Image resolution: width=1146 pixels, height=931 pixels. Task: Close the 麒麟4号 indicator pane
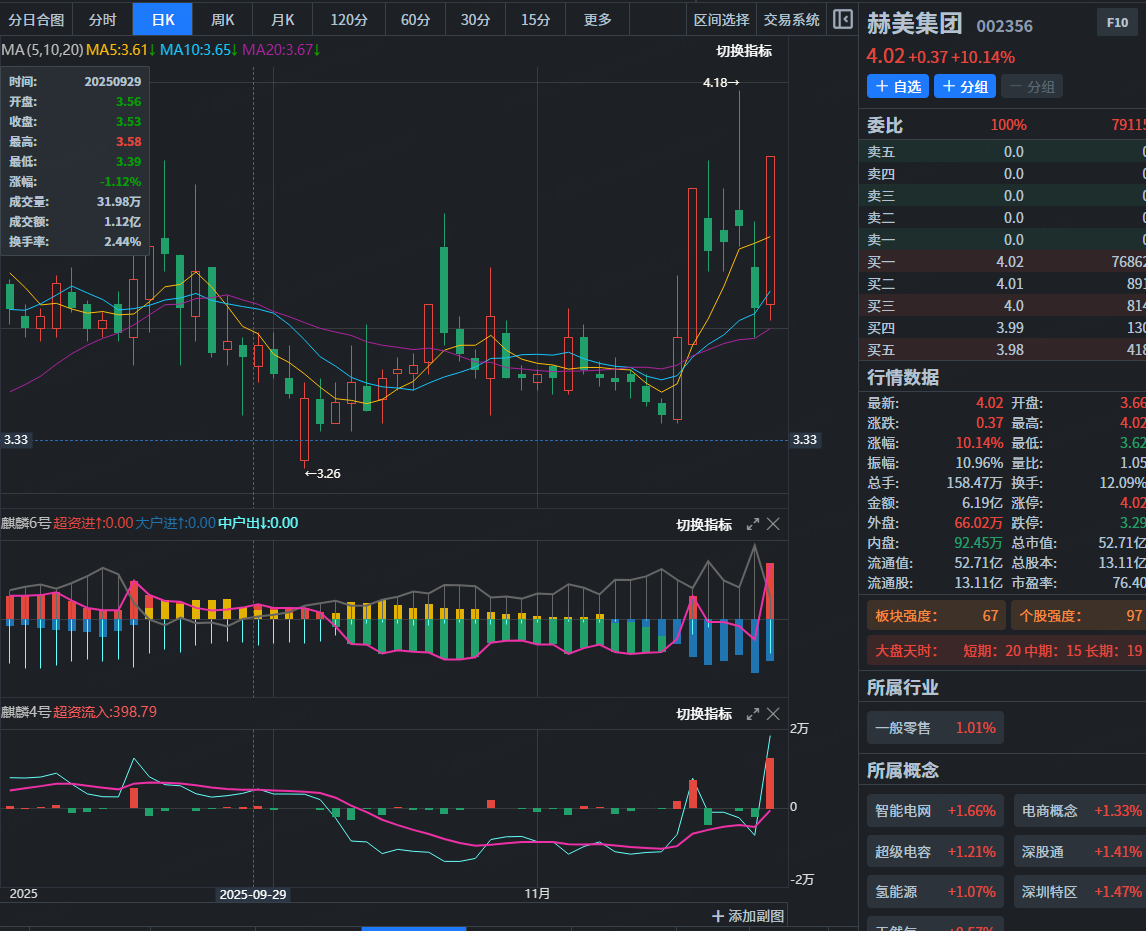(773, 713)
